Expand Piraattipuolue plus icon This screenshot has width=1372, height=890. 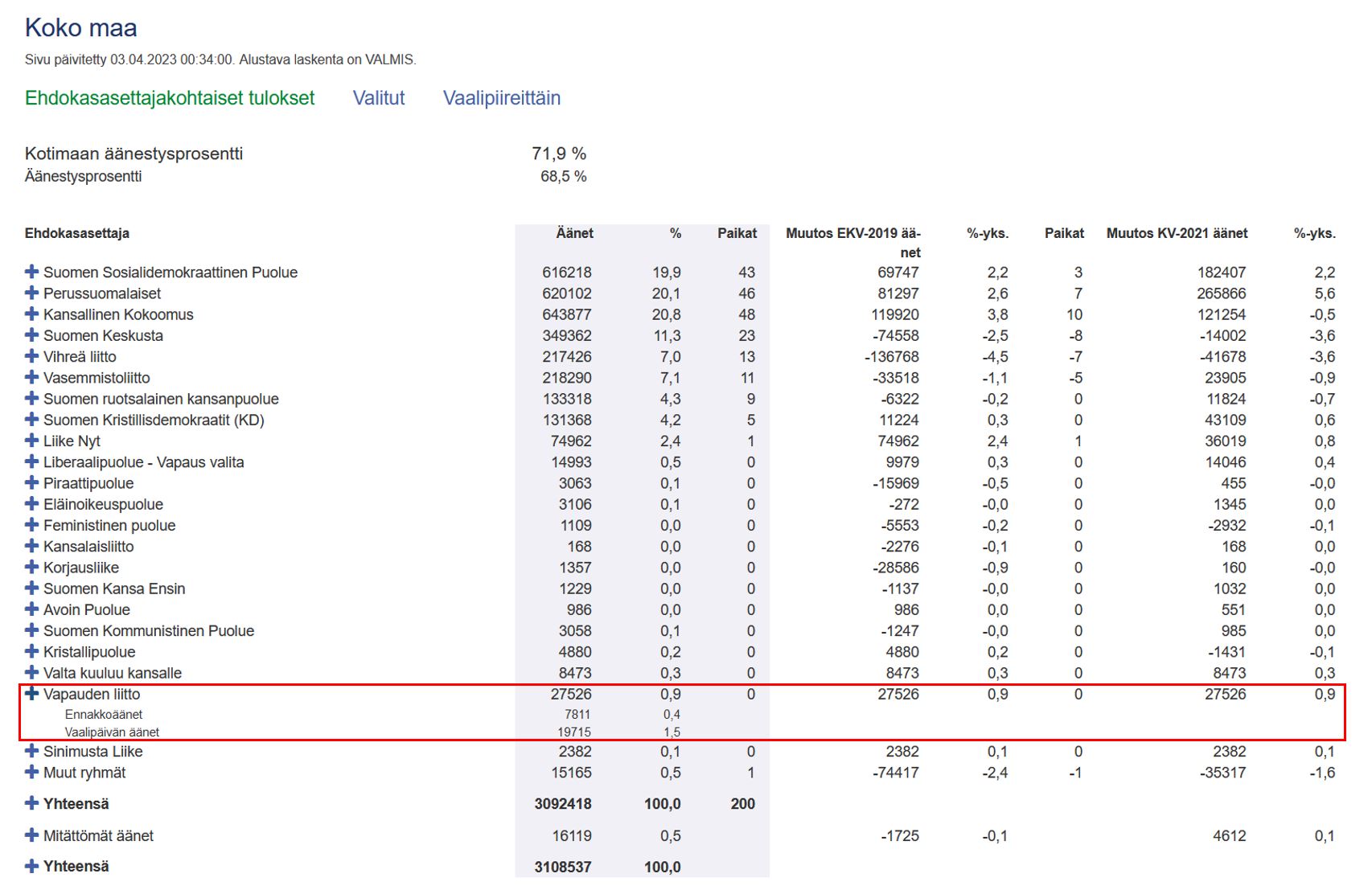pyautogui.click(x=31, y=482)
